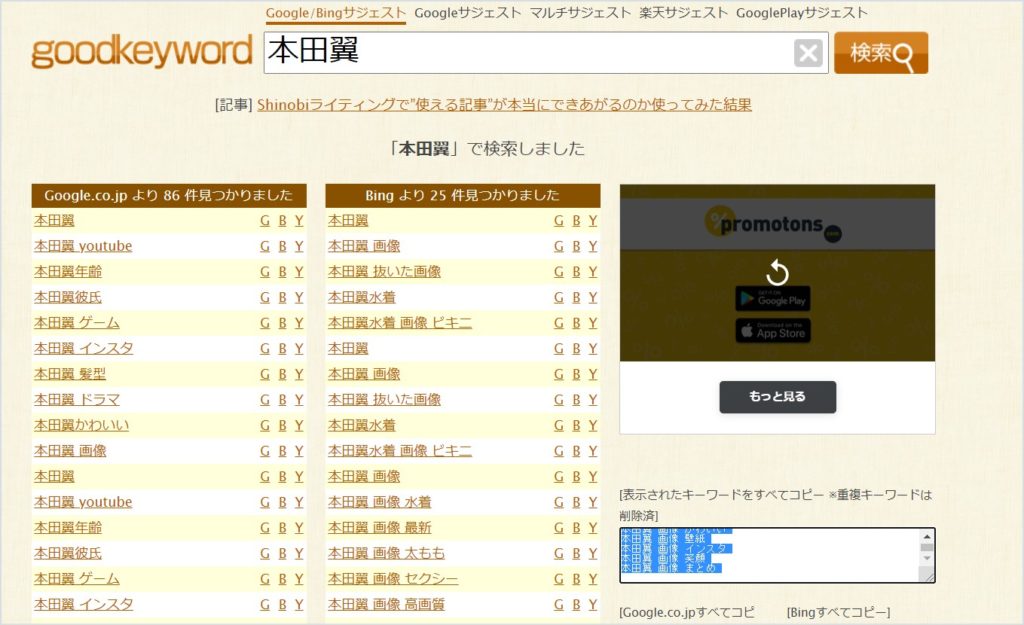Clear the search box with the X button
The height and width of the screenshot is (625, 1024).
pyautogui.click(x=808, y=53)
